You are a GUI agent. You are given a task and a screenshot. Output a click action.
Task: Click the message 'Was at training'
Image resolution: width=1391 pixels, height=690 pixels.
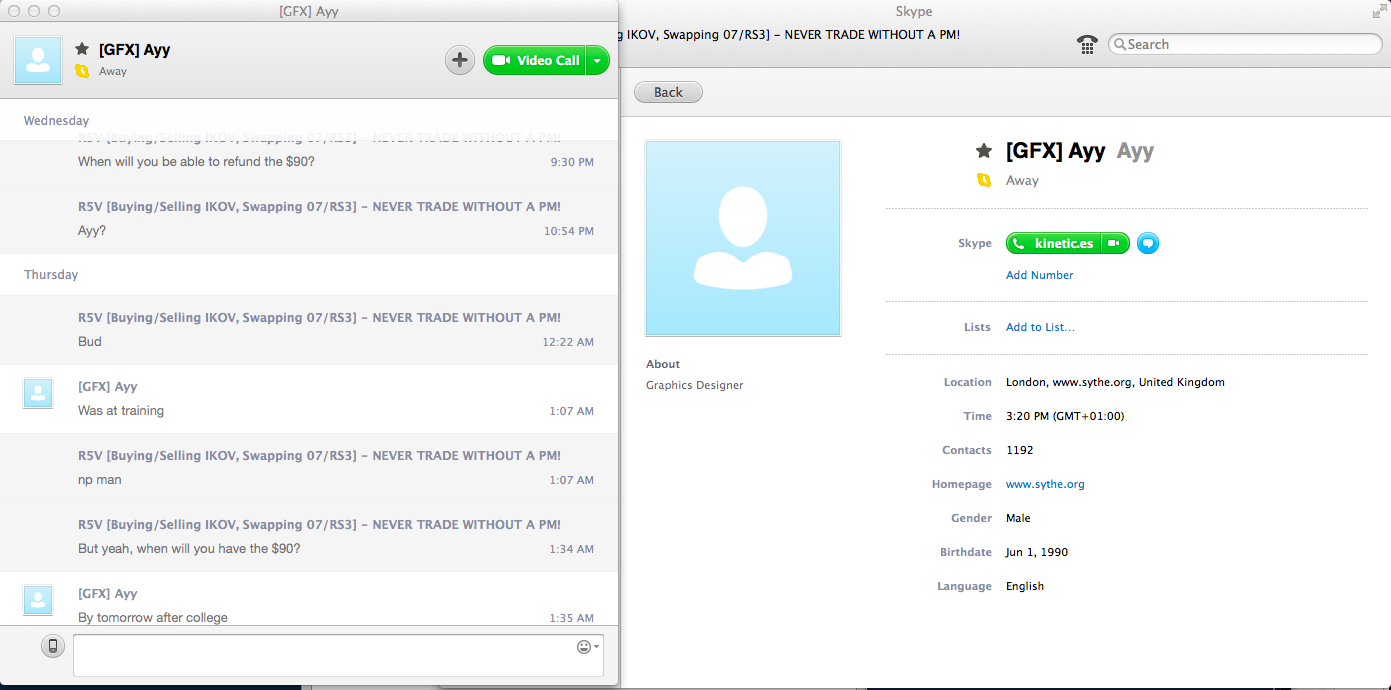121,410
